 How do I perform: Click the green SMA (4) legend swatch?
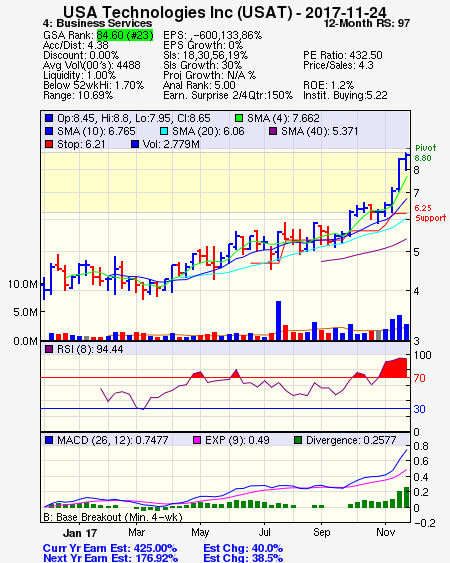tap(238, 118)
